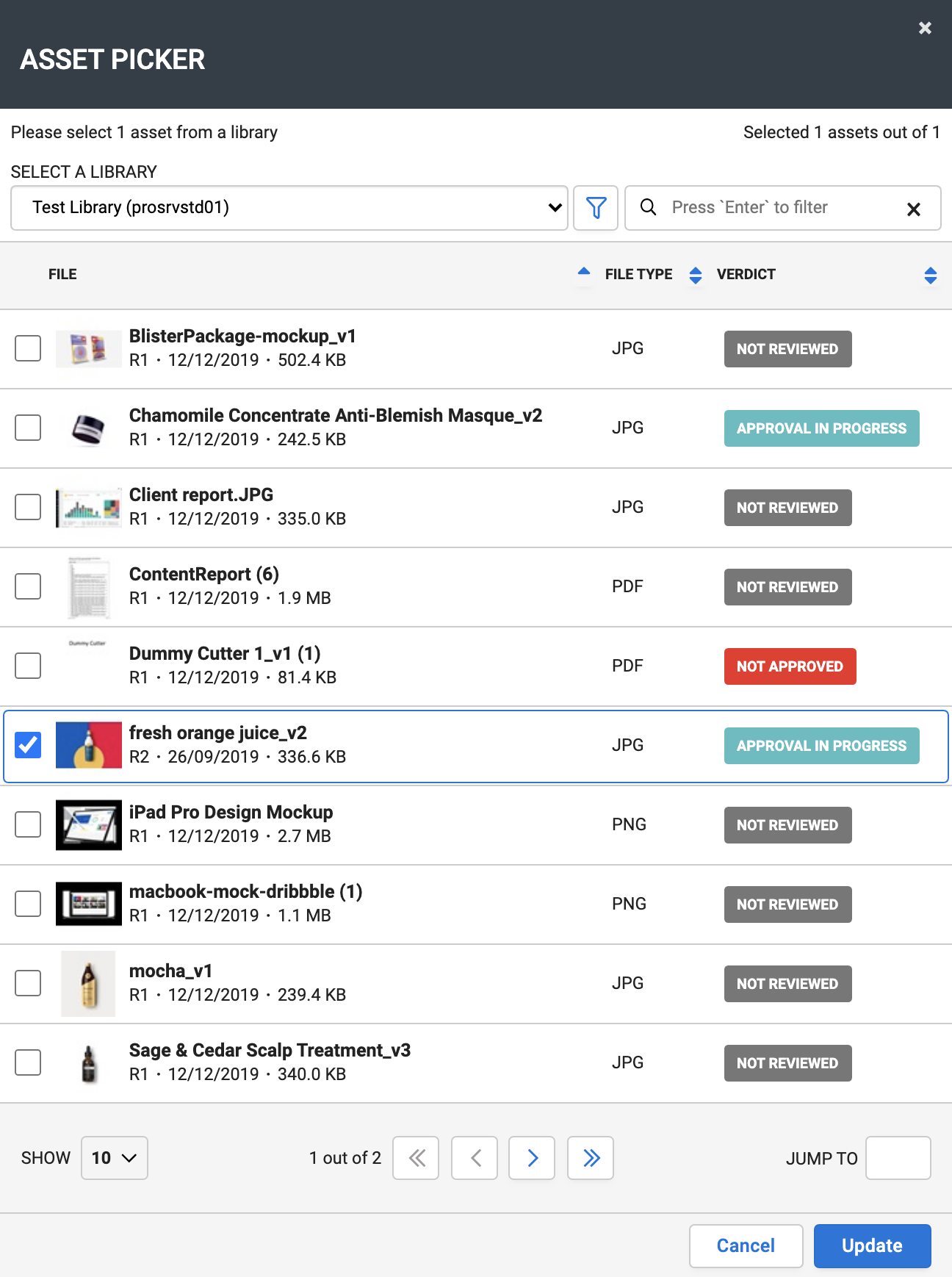Sort by File Type column arrows

[x=695, y=275]
